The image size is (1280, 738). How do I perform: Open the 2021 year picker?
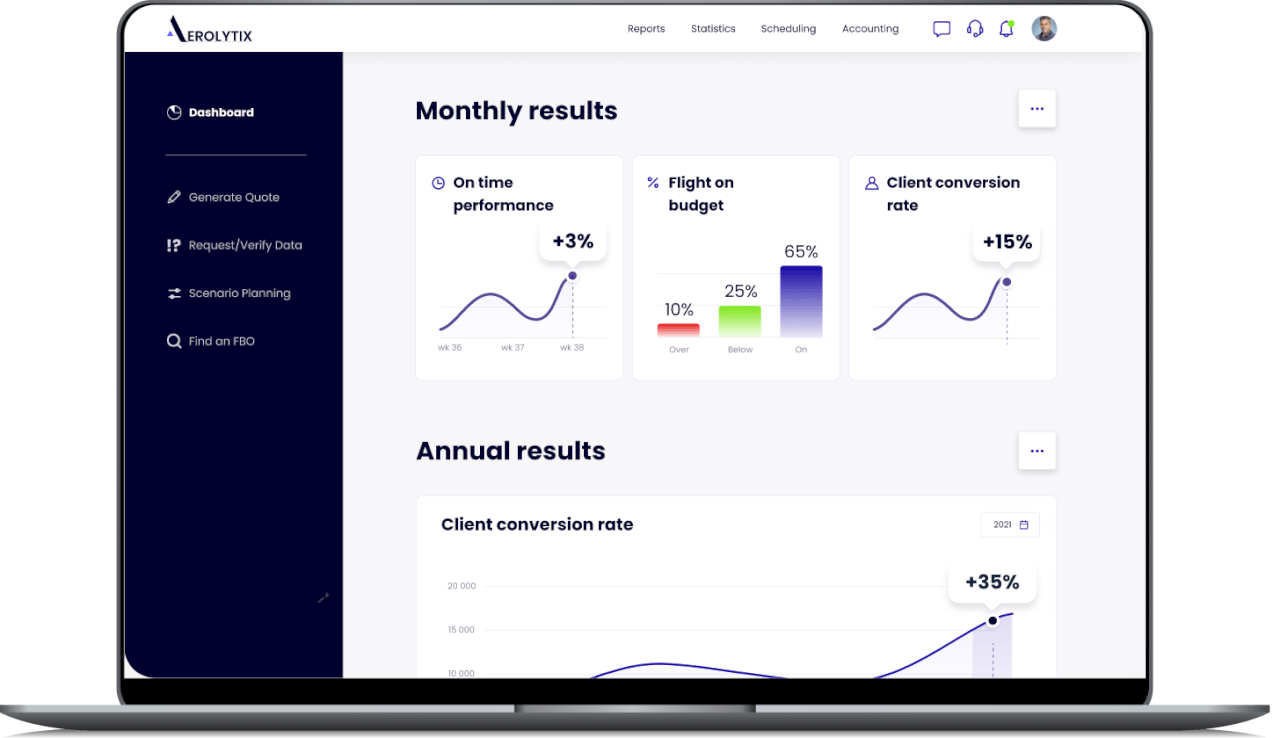[1010, 525]
